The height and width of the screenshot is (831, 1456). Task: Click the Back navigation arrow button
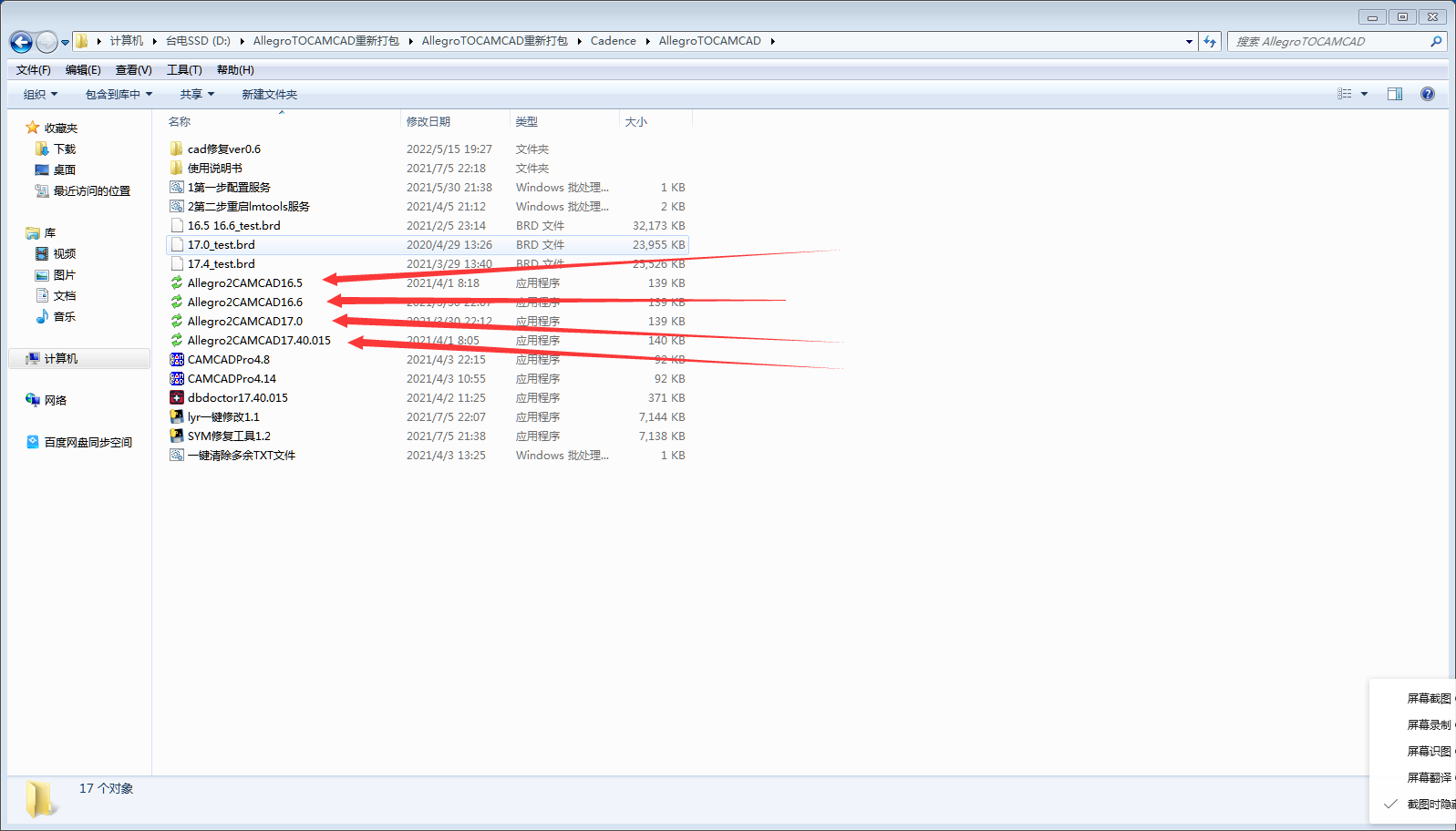[21, 42]
